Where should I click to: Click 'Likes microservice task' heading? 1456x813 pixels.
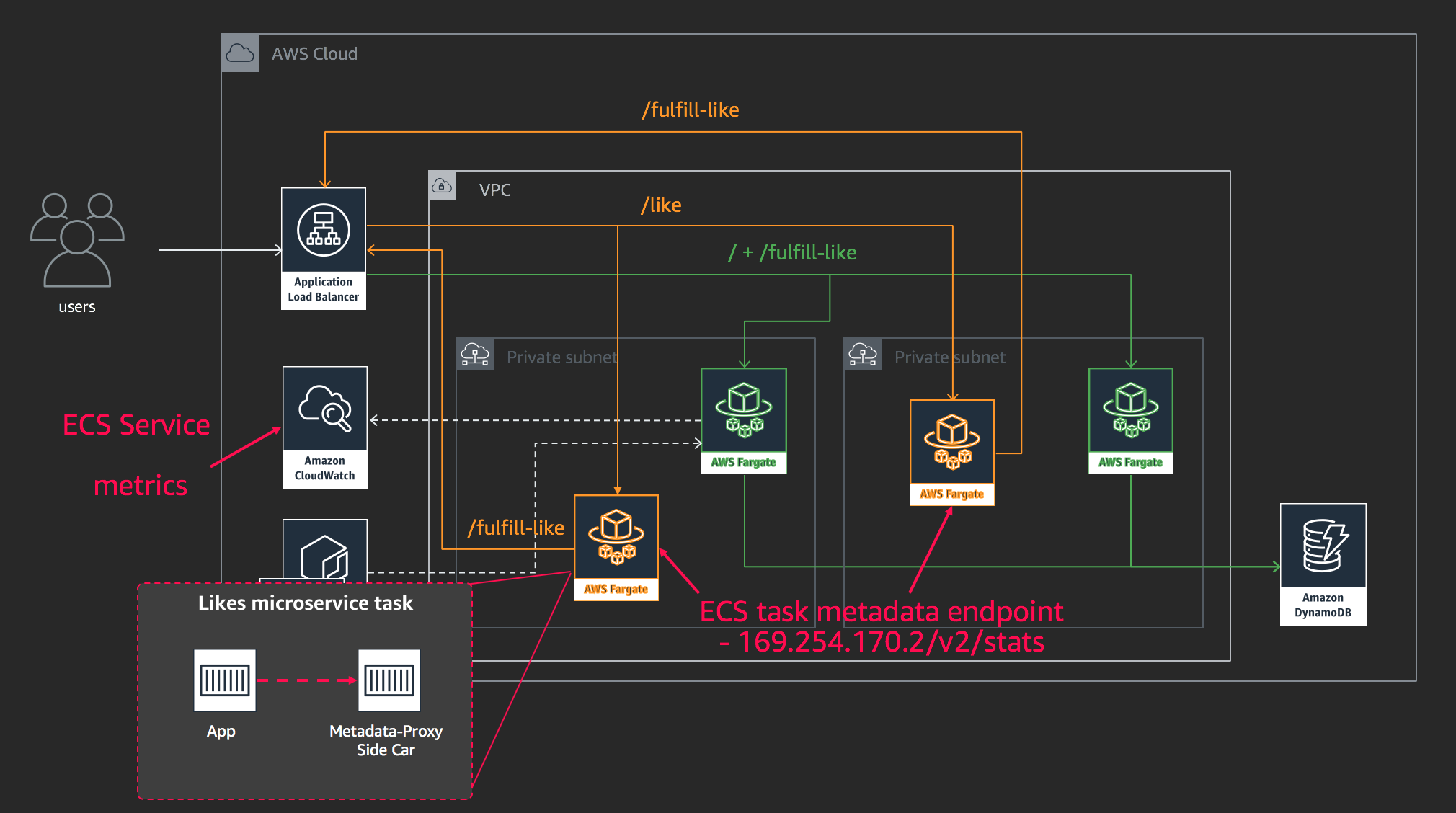click(306, 603)
